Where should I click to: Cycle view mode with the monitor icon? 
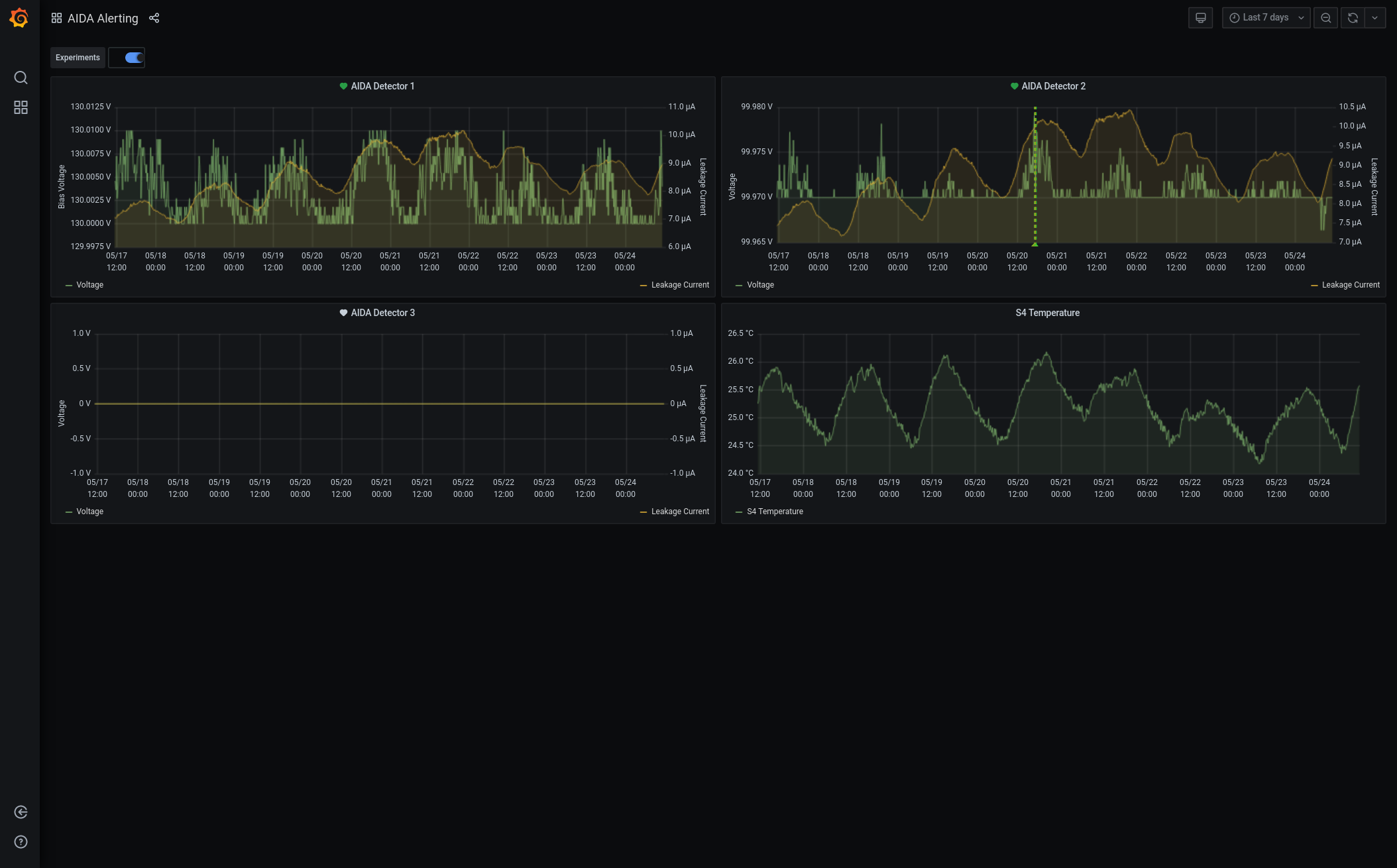coord(1200,18)
